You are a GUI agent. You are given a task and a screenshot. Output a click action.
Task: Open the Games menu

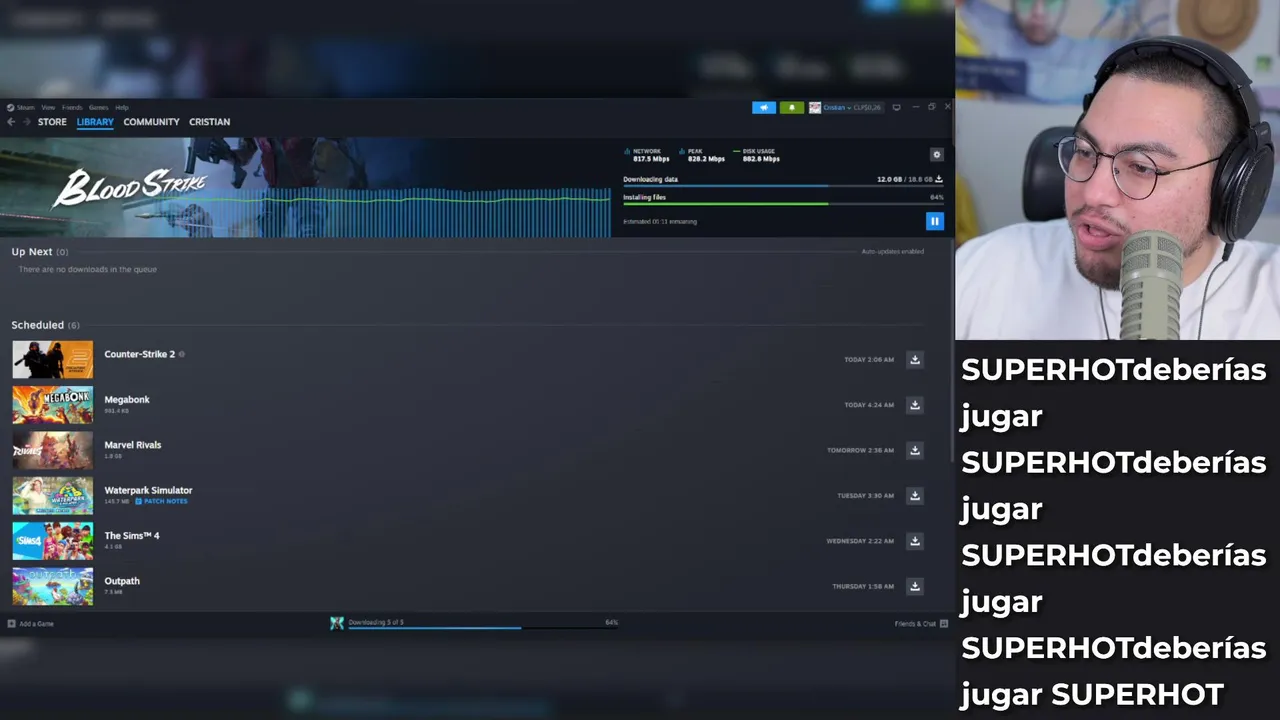[x=98, y=107]
